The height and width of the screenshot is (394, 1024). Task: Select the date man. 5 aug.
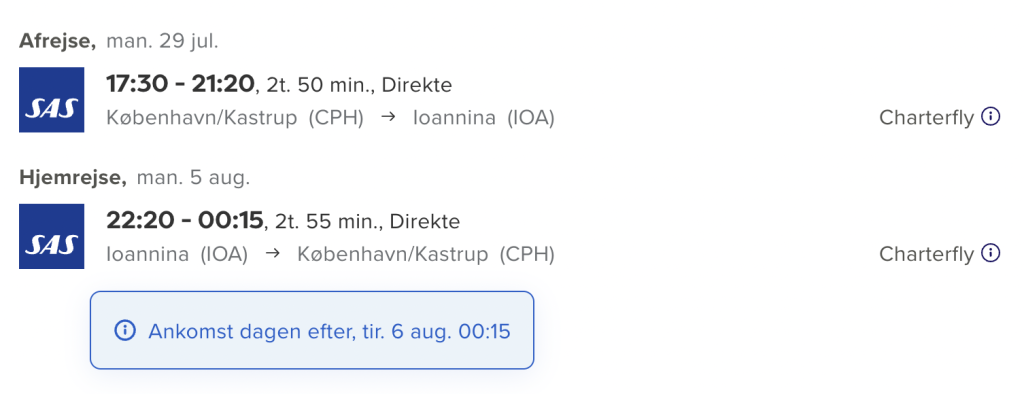(193, 178)
